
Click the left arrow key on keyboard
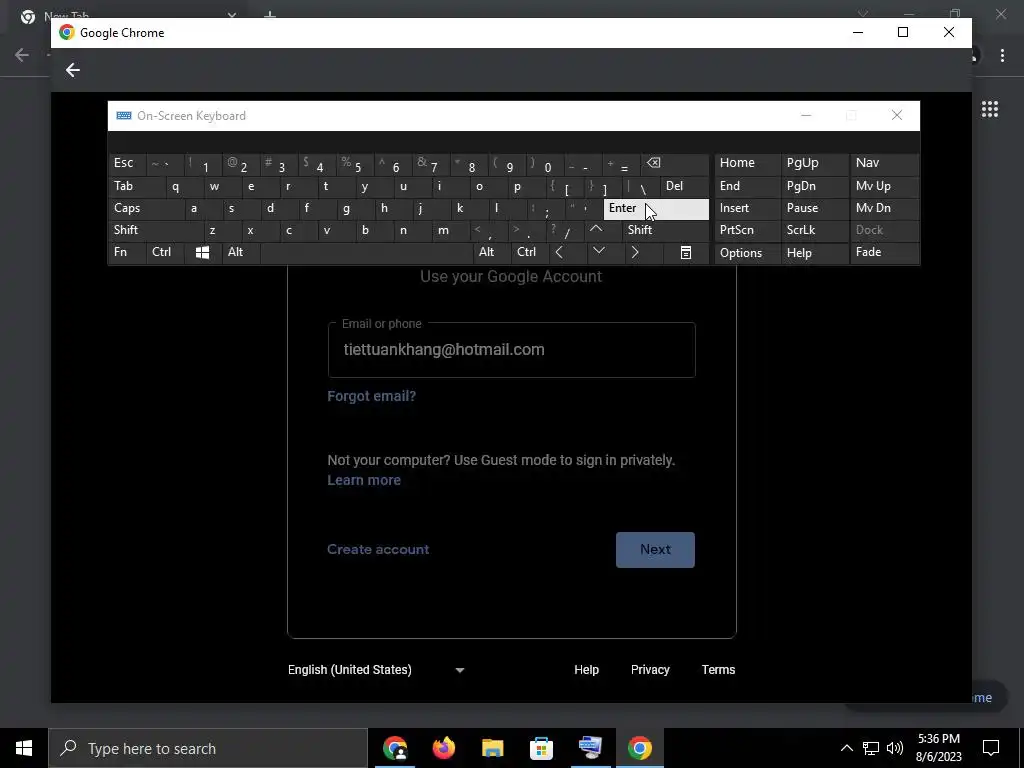[559, 253]
